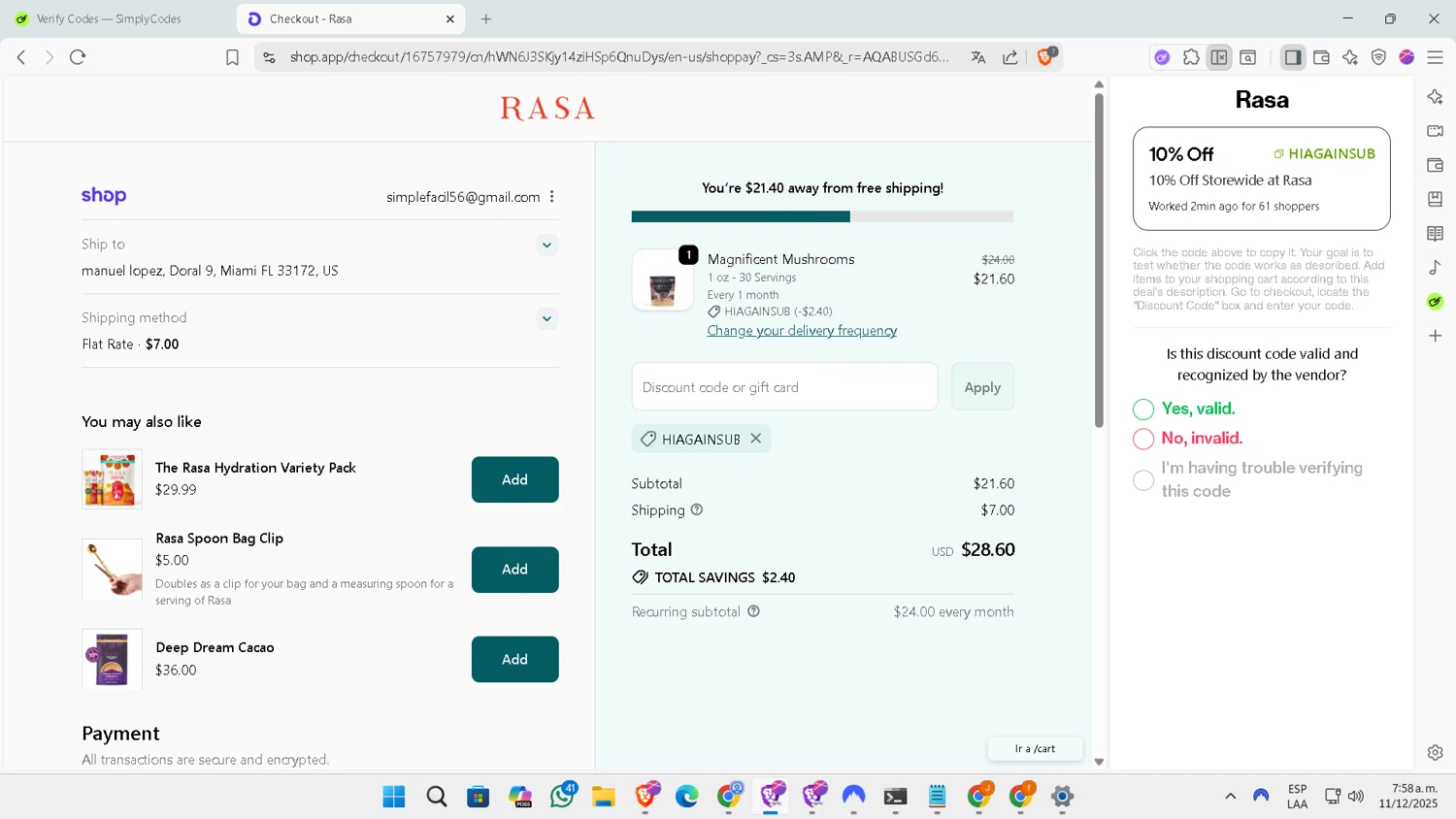Open Microsoft Edge from taskbar
This screenshot has height=819, width=1456.
(687, 797)
